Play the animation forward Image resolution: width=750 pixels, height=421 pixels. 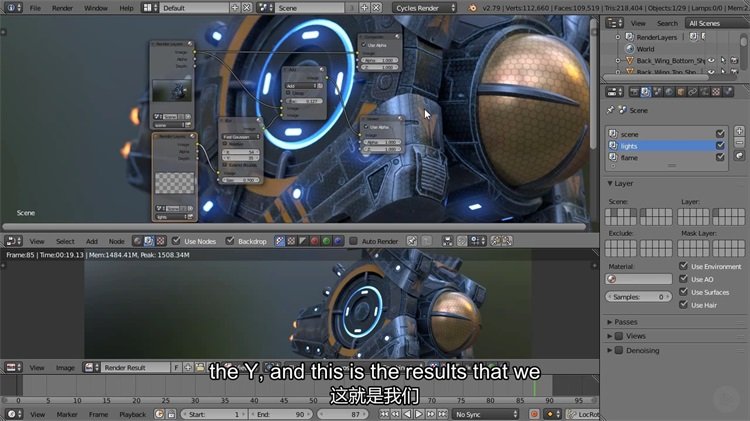(419, 414)
